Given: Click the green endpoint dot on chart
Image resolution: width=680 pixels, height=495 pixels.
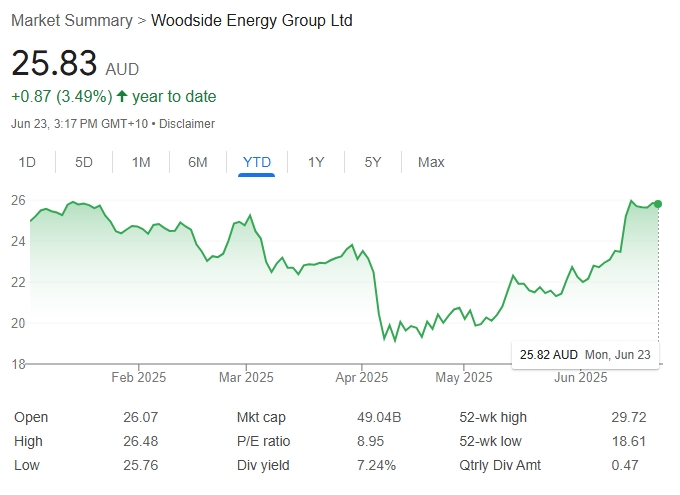Looking at the screenshot, I should (x=657, y=203).
